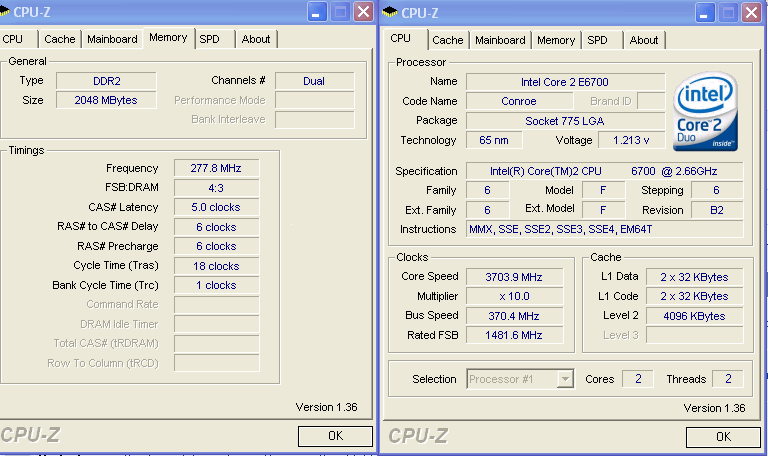Click the 1.213 v voltage value

point(631,141)
